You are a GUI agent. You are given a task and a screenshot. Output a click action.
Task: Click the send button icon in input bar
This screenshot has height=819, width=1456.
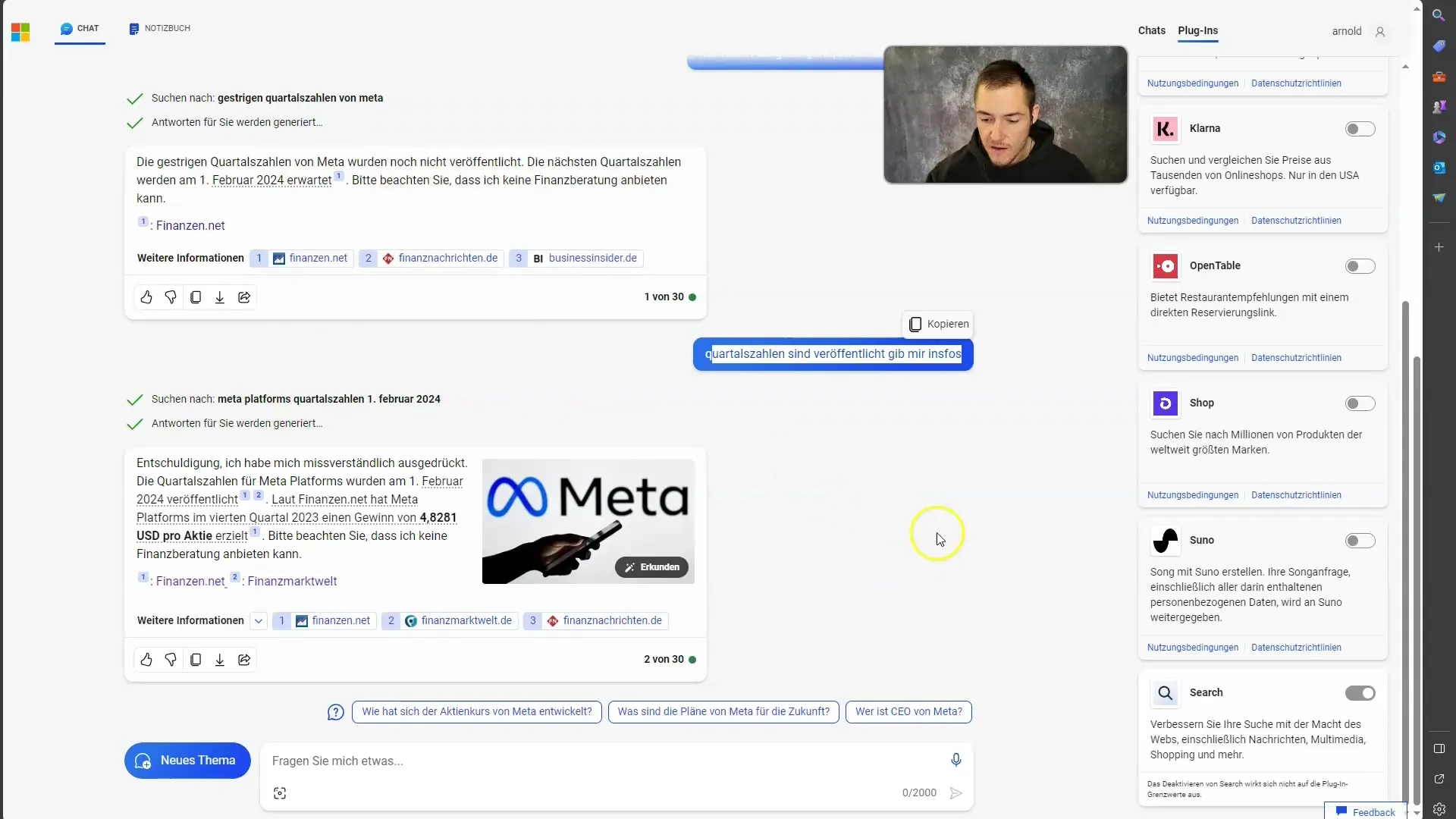955,792
